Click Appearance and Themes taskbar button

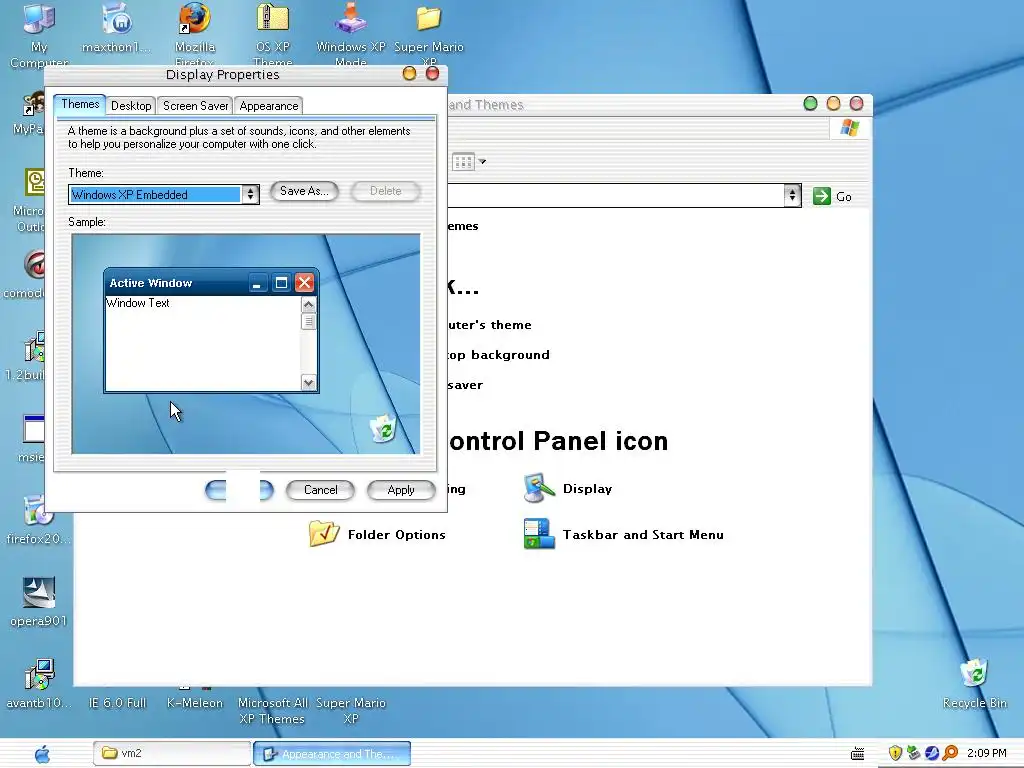pos(332,753)
